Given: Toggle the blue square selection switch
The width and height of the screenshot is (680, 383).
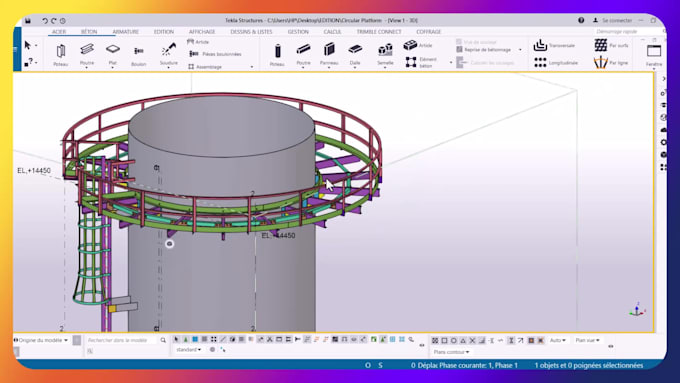Looking at the screenshot, I should pyautogui.click(x=195, y=339).
